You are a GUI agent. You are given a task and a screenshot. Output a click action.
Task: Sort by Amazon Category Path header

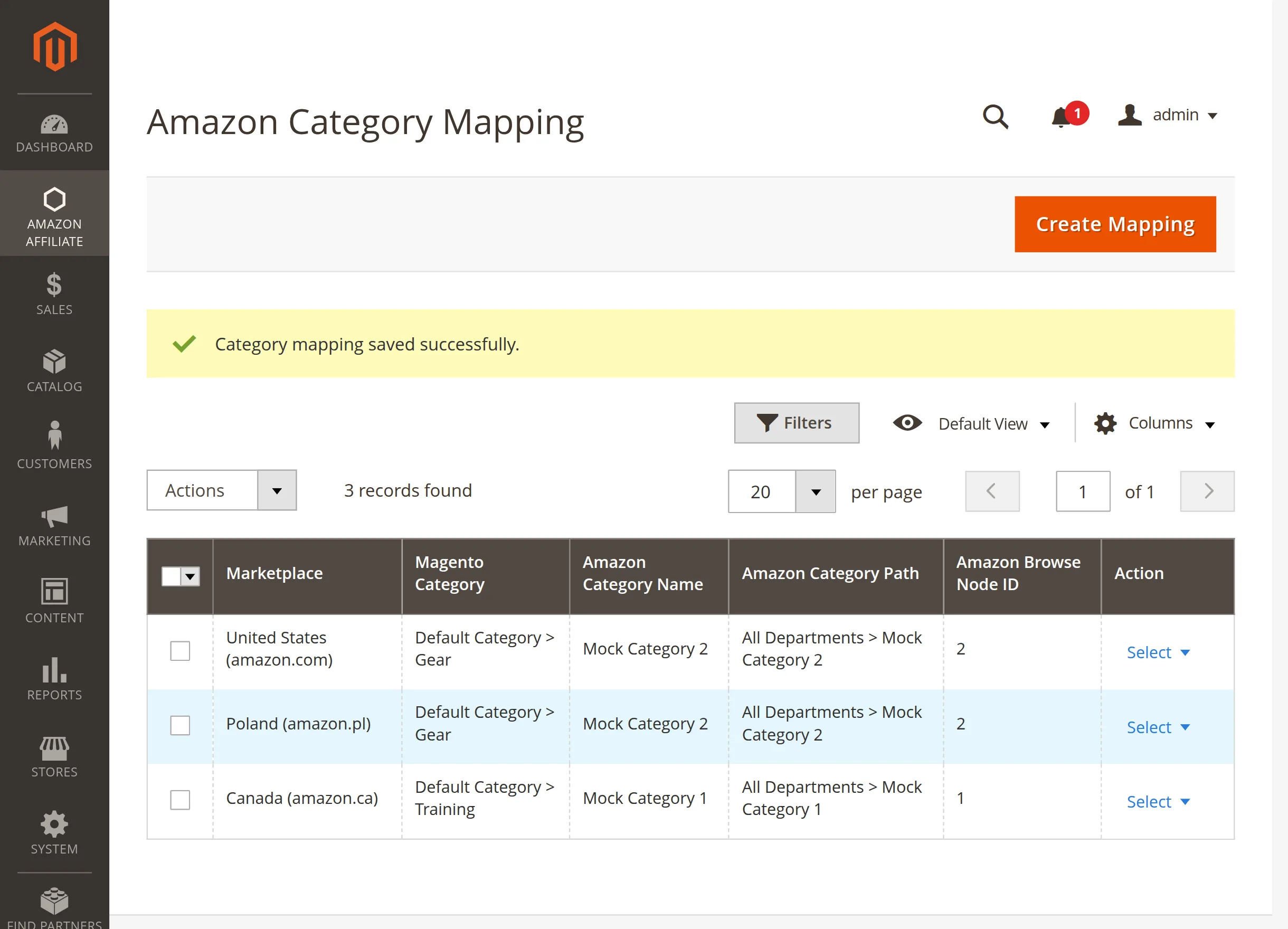coord(836,576)
